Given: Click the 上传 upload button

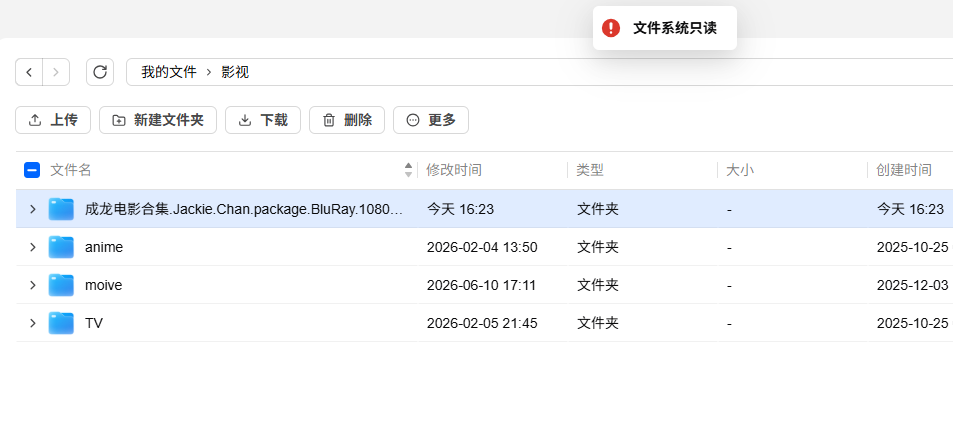Looking at the screenshot, I should click(53, 120).
